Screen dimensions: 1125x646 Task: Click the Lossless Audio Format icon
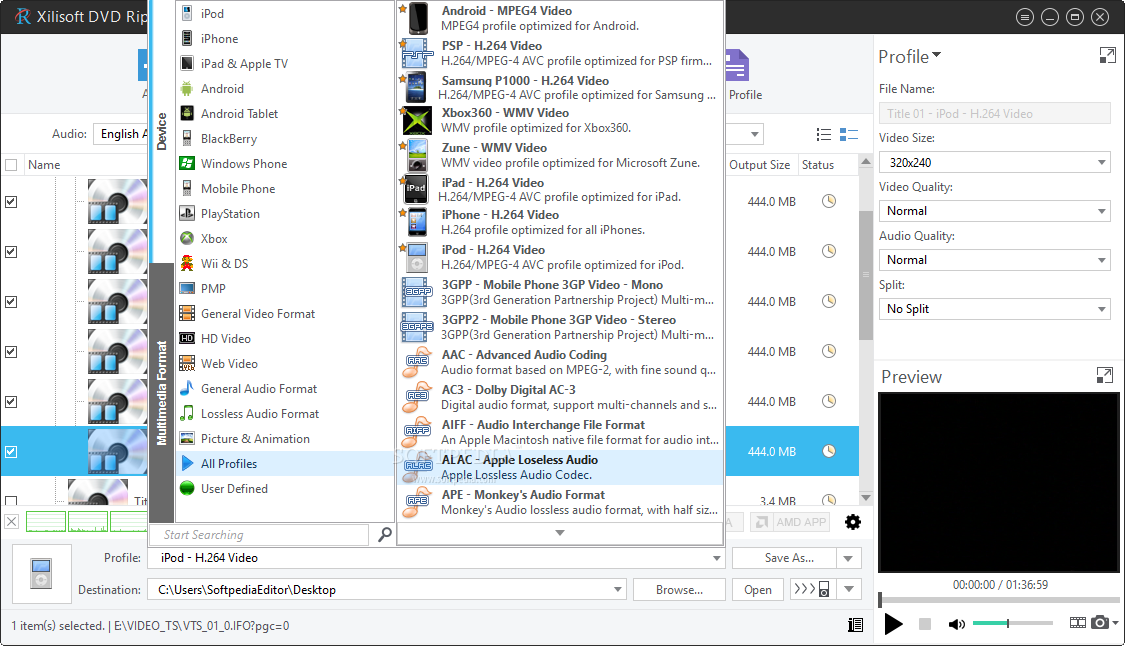click(187, 413)
